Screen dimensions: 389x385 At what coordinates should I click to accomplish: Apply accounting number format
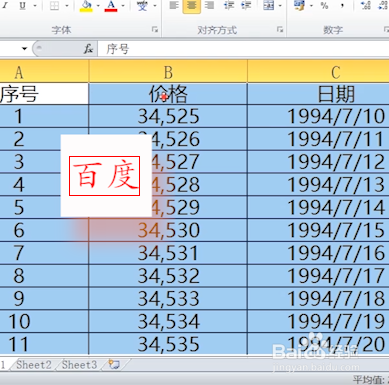[x=300, y=5]
